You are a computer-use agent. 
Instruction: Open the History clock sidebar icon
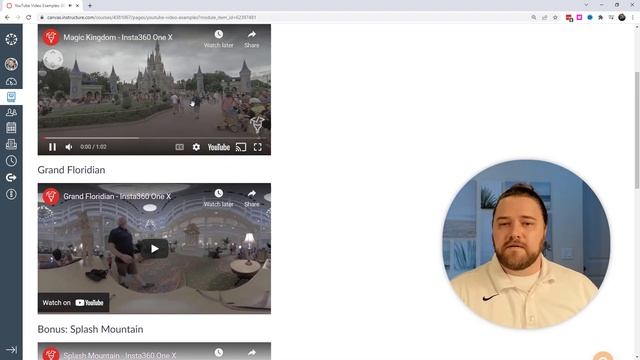coord(11,161)
